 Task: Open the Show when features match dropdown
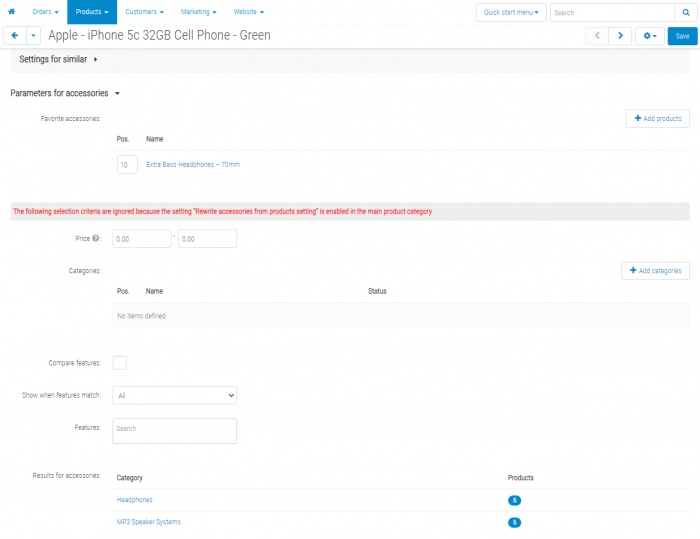tap(175, 395)
